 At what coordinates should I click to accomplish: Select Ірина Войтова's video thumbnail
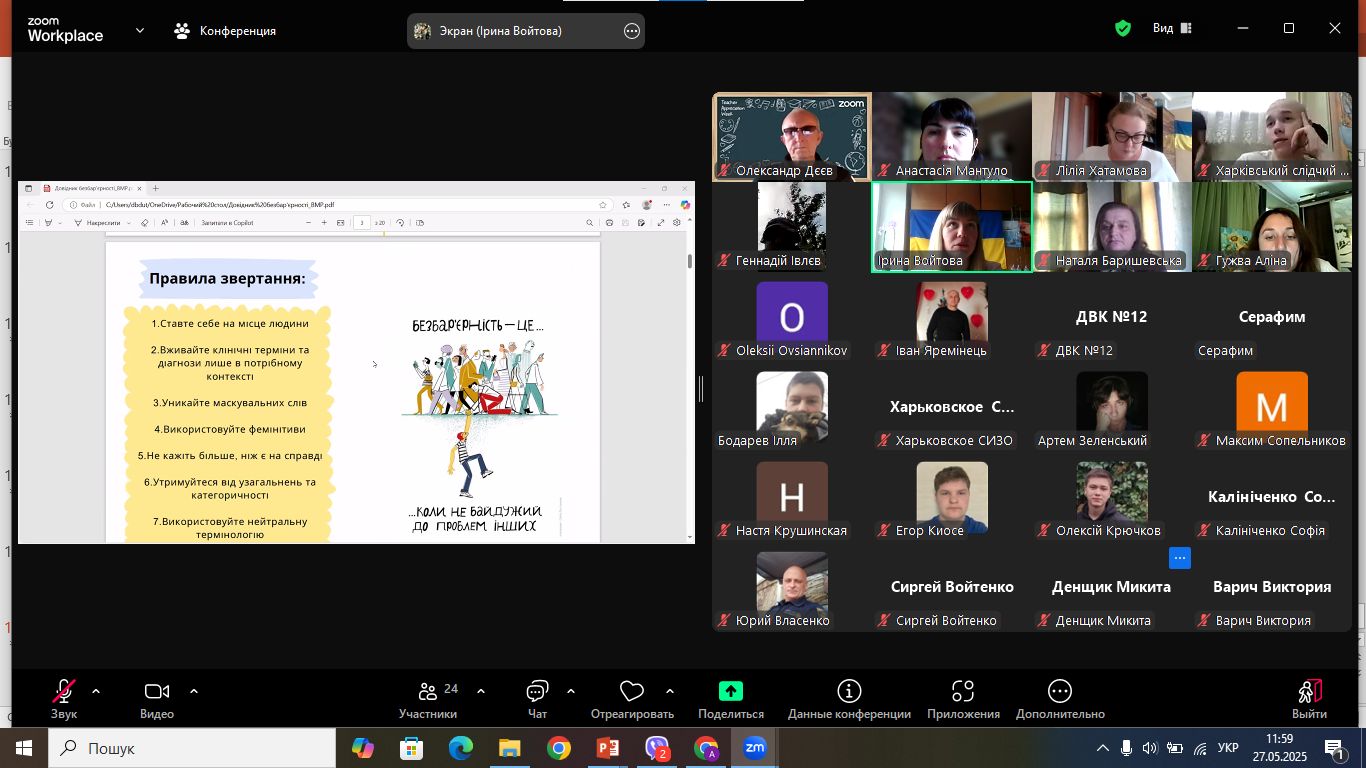coord(952,225)
